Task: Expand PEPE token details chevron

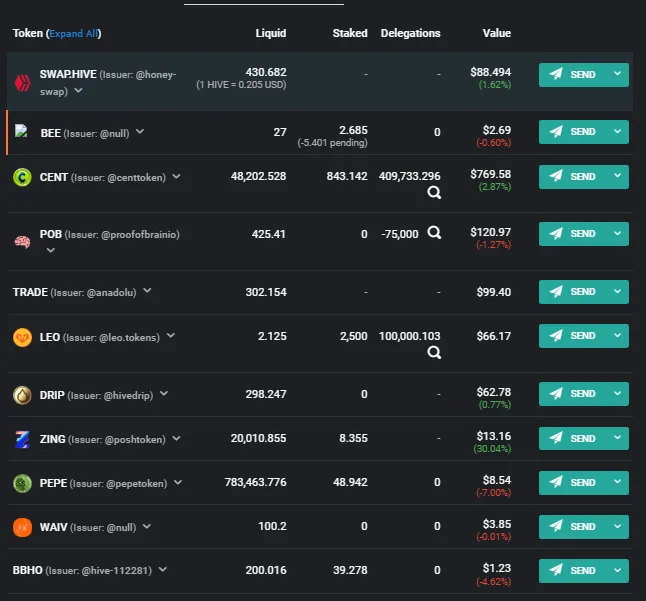Action: click(178, 482)
